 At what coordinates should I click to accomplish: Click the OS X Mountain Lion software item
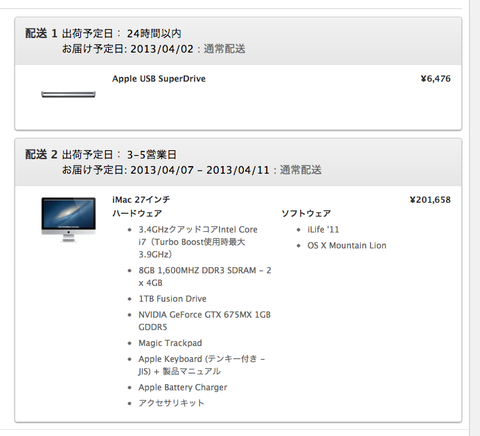tap(347, 246)
